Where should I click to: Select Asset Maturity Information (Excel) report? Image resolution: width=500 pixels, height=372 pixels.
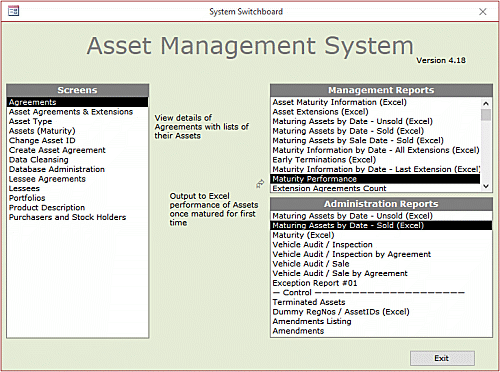point(376,102)
